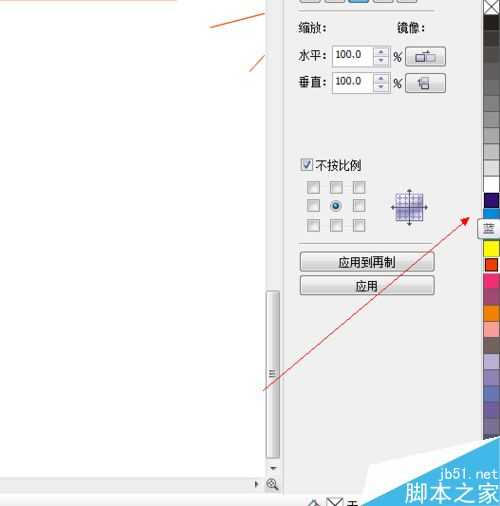Select the bottom-right anchor point box
This screenshot has height=506, width=500.
359,225
